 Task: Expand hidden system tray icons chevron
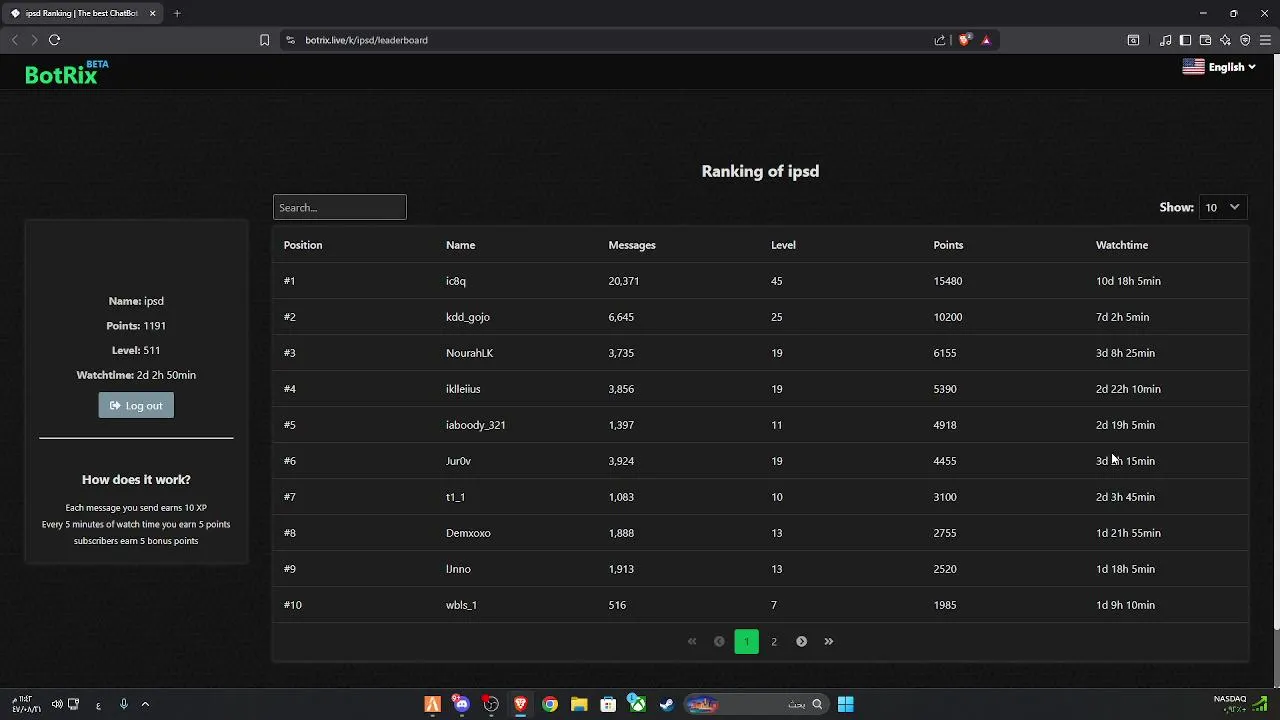pos(145,704)
